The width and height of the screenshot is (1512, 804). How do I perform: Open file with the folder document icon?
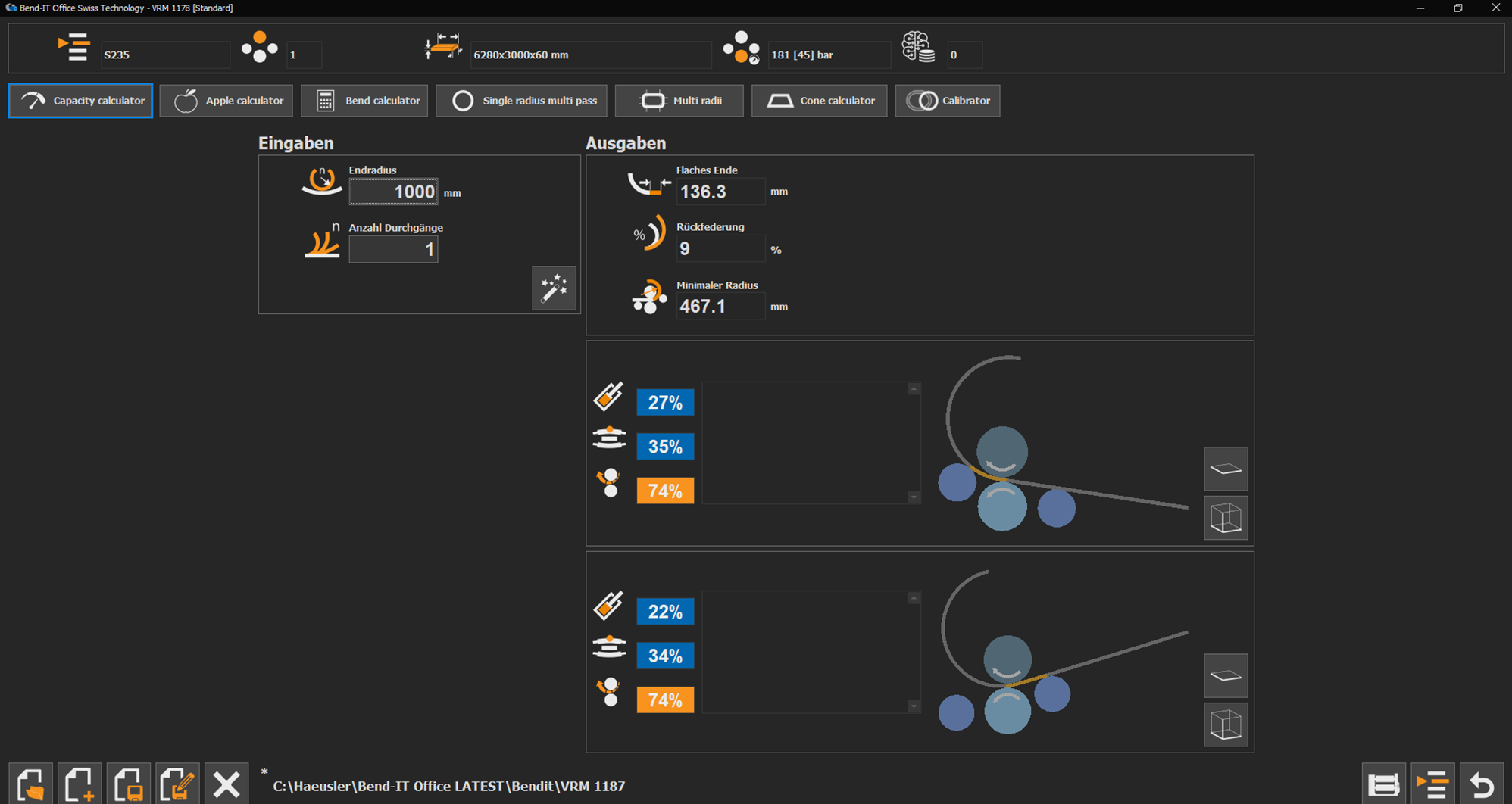[31, 784]
